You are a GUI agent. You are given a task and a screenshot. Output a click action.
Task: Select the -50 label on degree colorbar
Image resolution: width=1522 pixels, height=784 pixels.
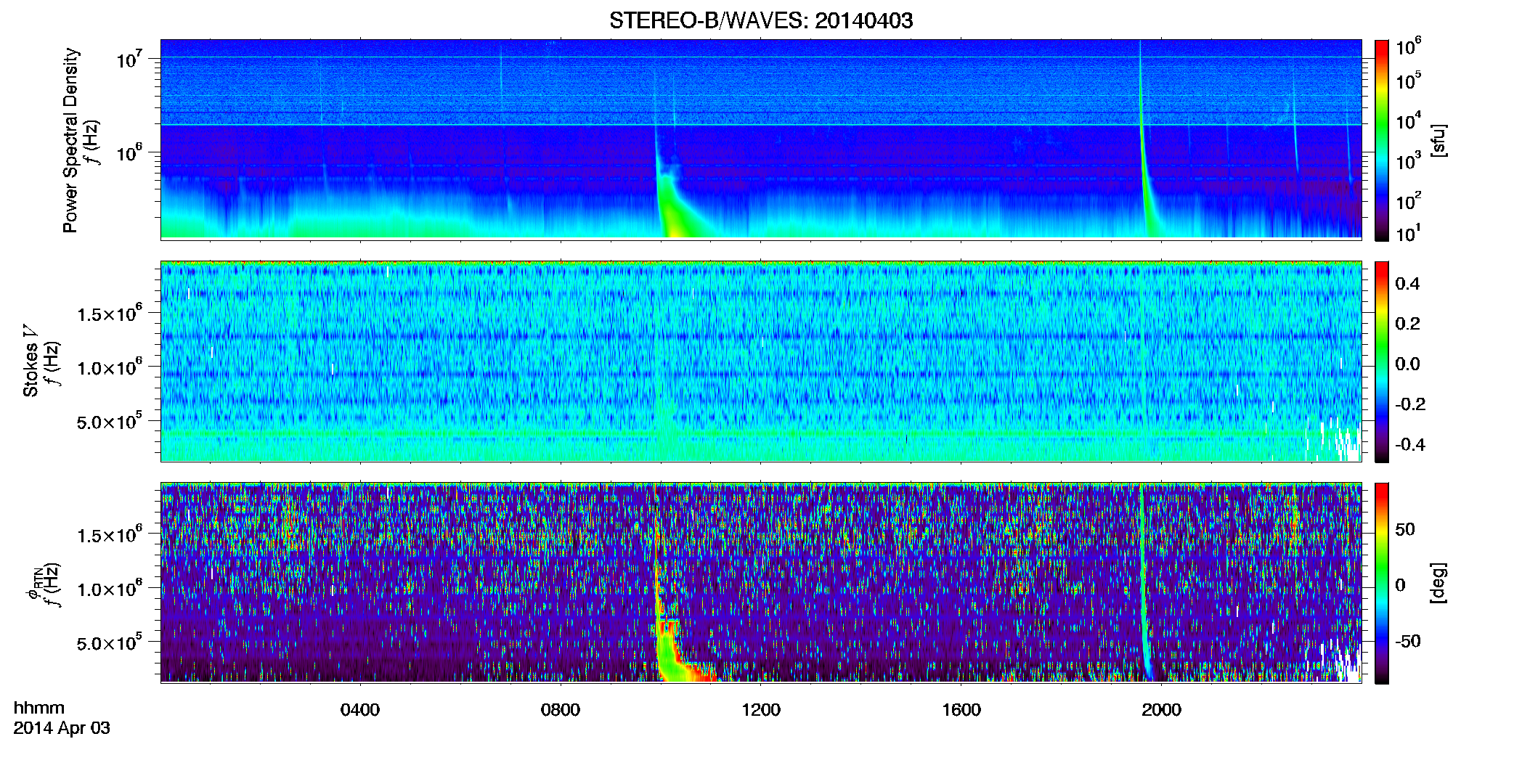coord(1407,642)
